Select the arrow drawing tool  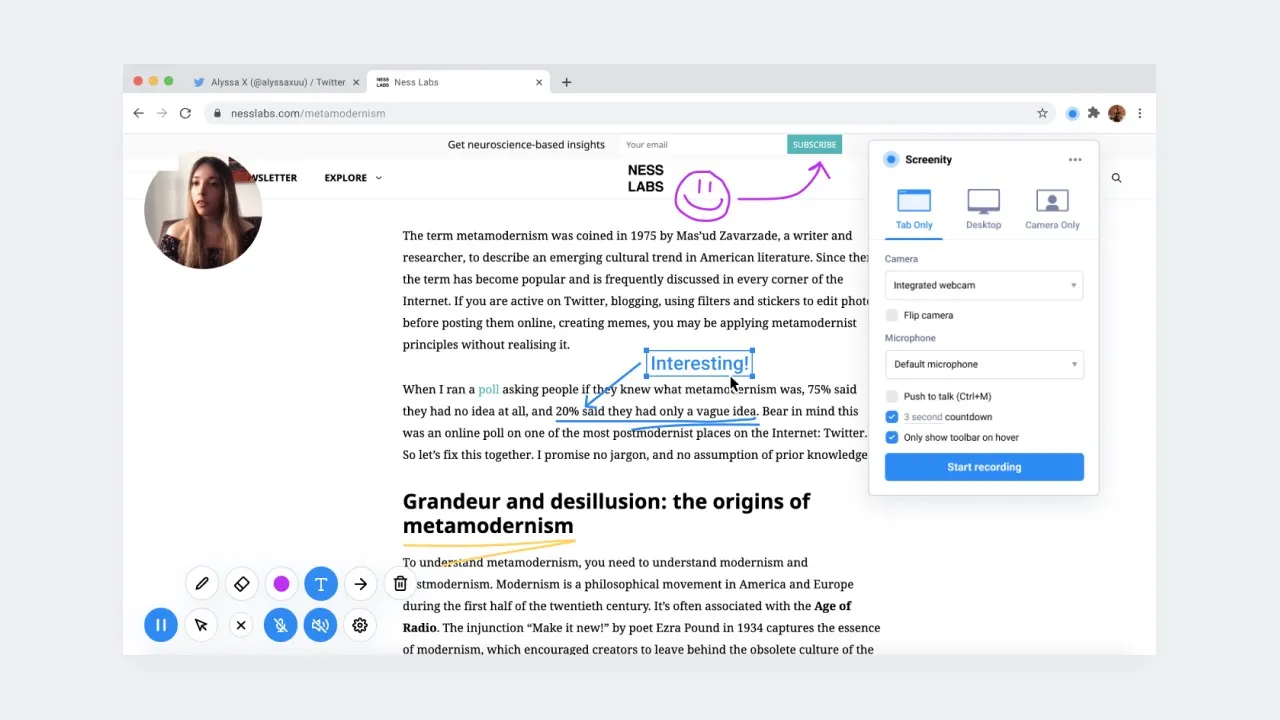[x=360, y=584]
